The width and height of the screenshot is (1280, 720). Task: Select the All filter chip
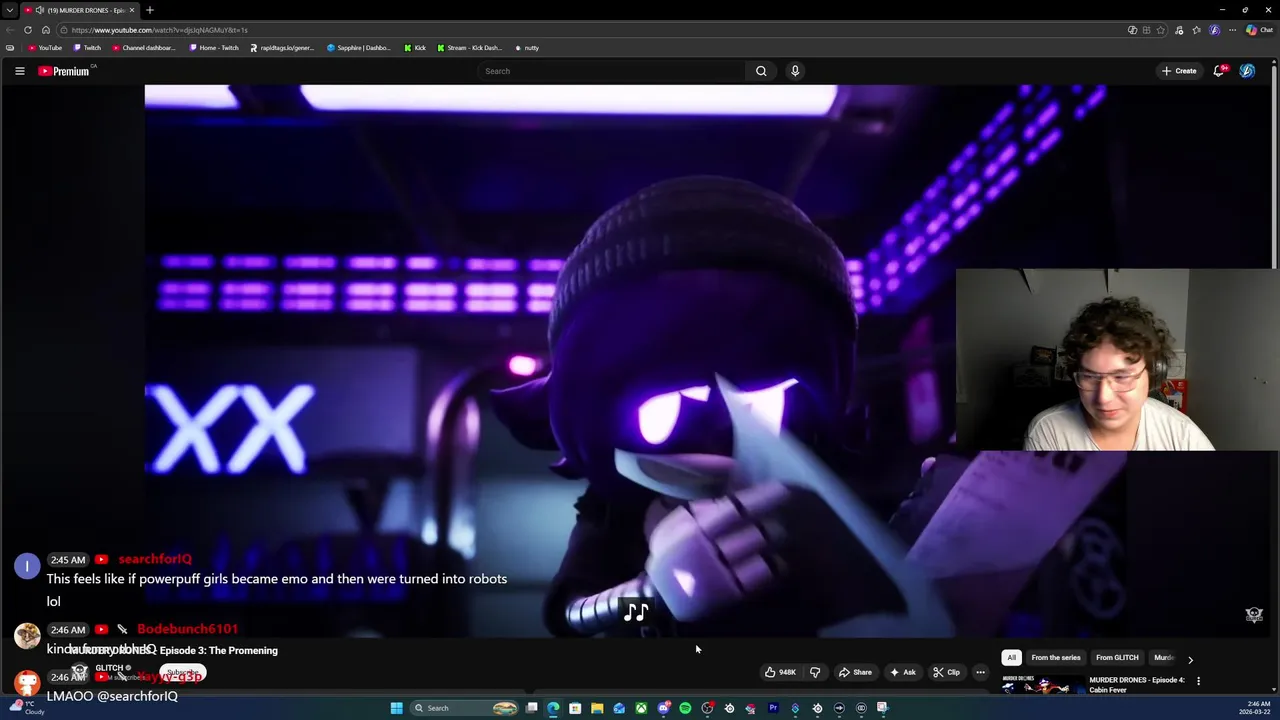pyautogui.click(x=1011, y=657)
